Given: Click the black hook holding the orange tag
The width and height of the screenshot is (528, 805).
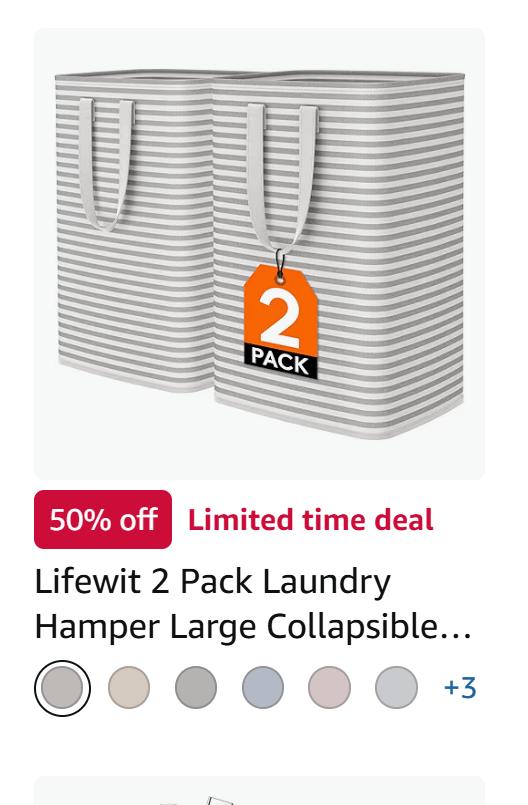Looking at the screenshot, I should tap(280, 263).
